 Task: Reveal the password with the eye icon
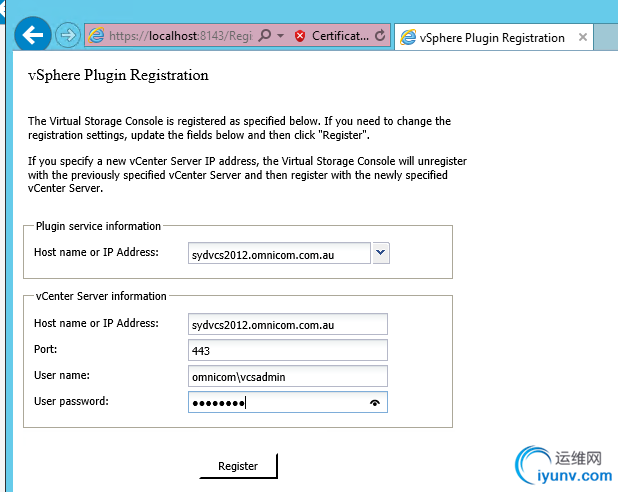(x=375, y=403)
